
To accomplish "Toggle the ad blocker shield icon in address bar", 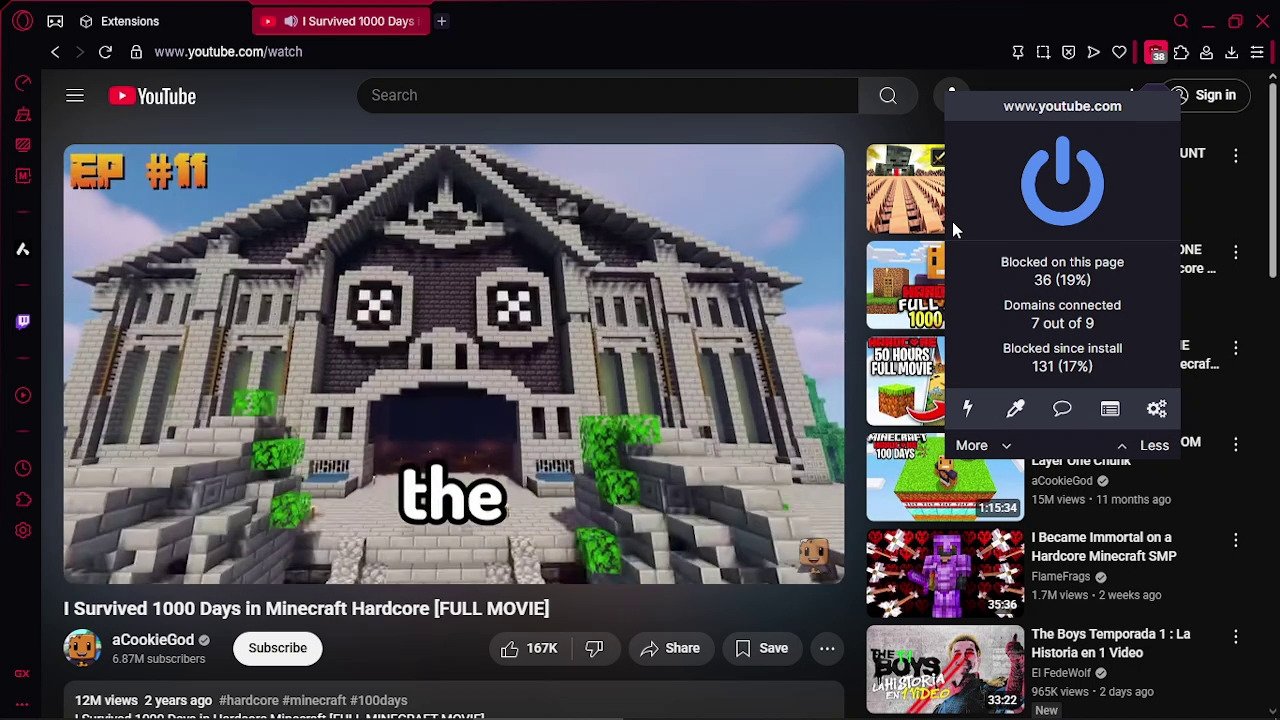I will click(1068, 52).
